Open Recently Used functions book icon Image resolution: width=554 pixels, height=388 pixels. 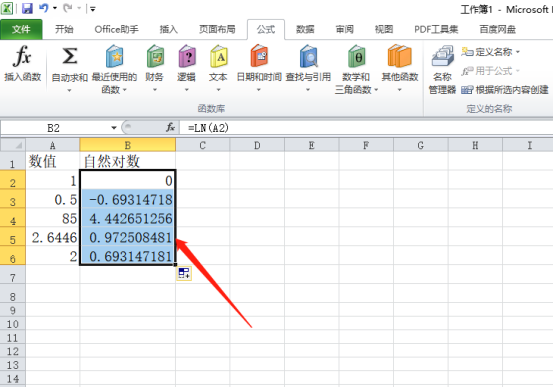pos(114,56)
